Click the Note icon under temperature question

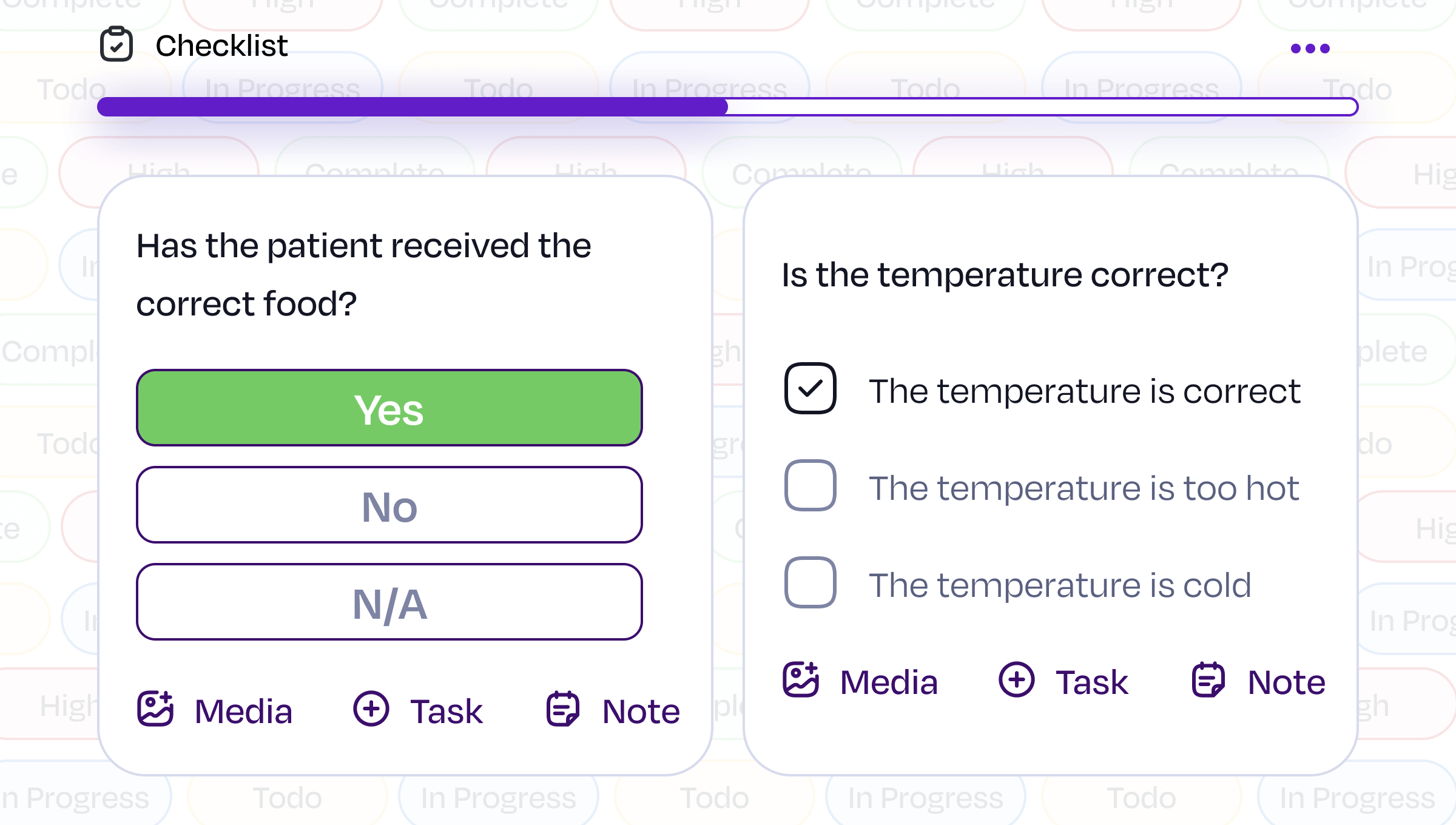[x=1208, y=679]
